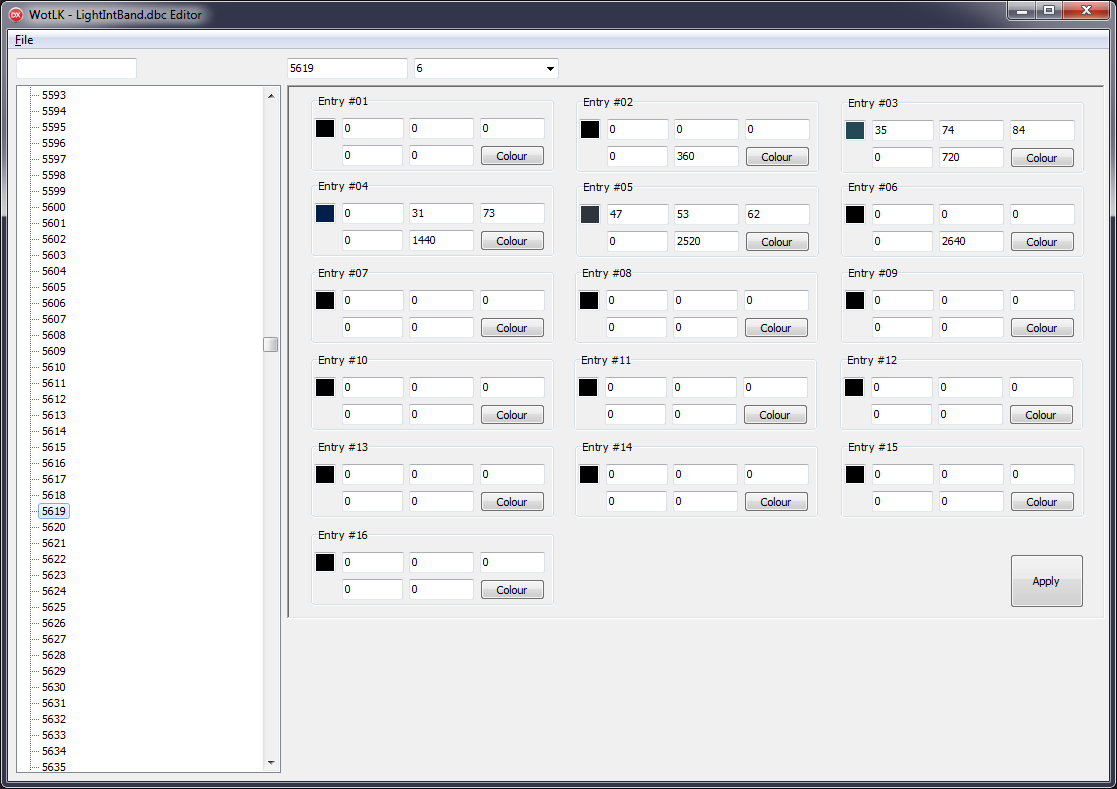The image size is (1117, 789).
Task: Click the scroll down arrow of the list
Action: (x=270, y=763)
